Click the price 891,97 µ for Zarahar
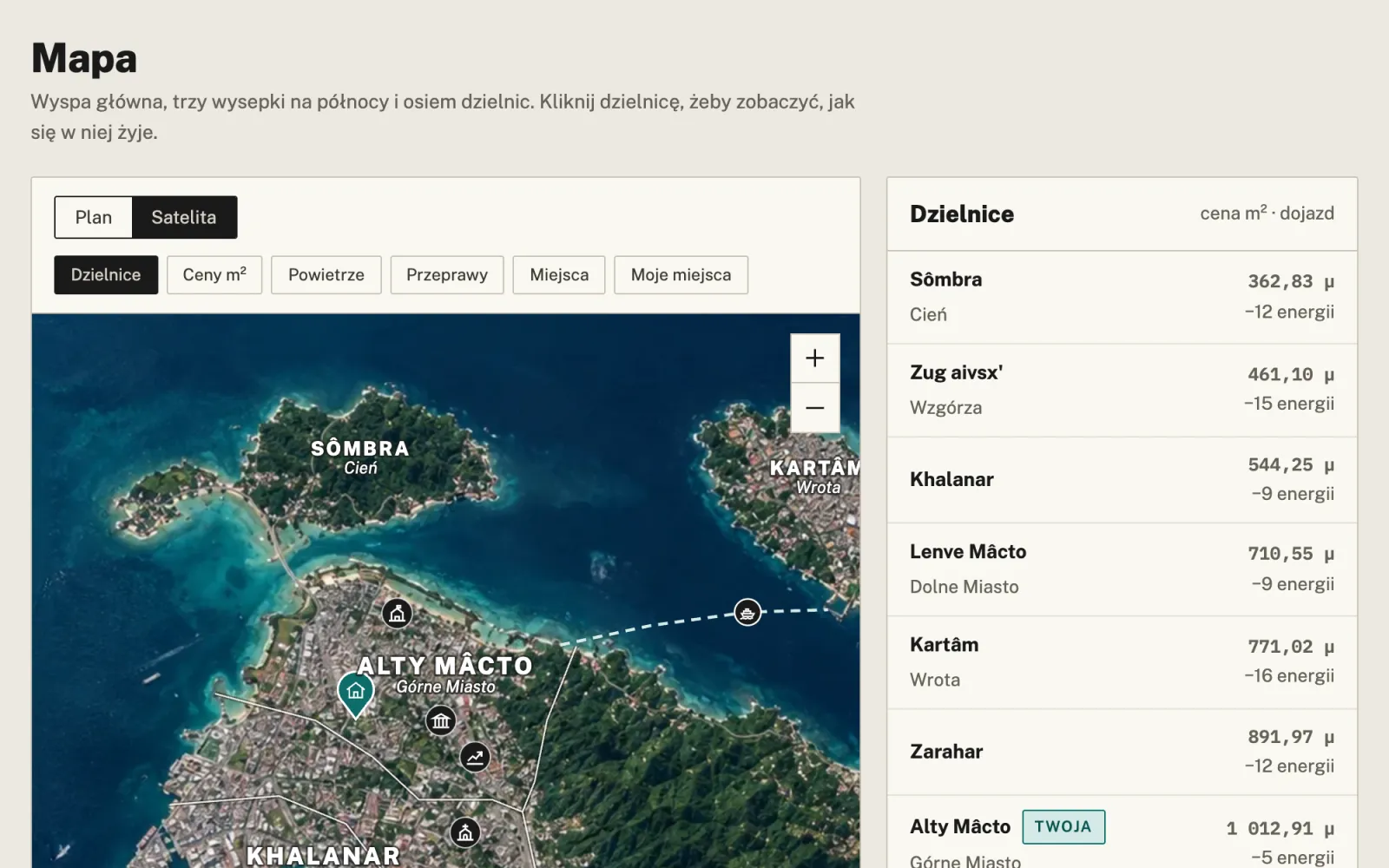This screenshot has height=868, width=1389. point(1291,737)
